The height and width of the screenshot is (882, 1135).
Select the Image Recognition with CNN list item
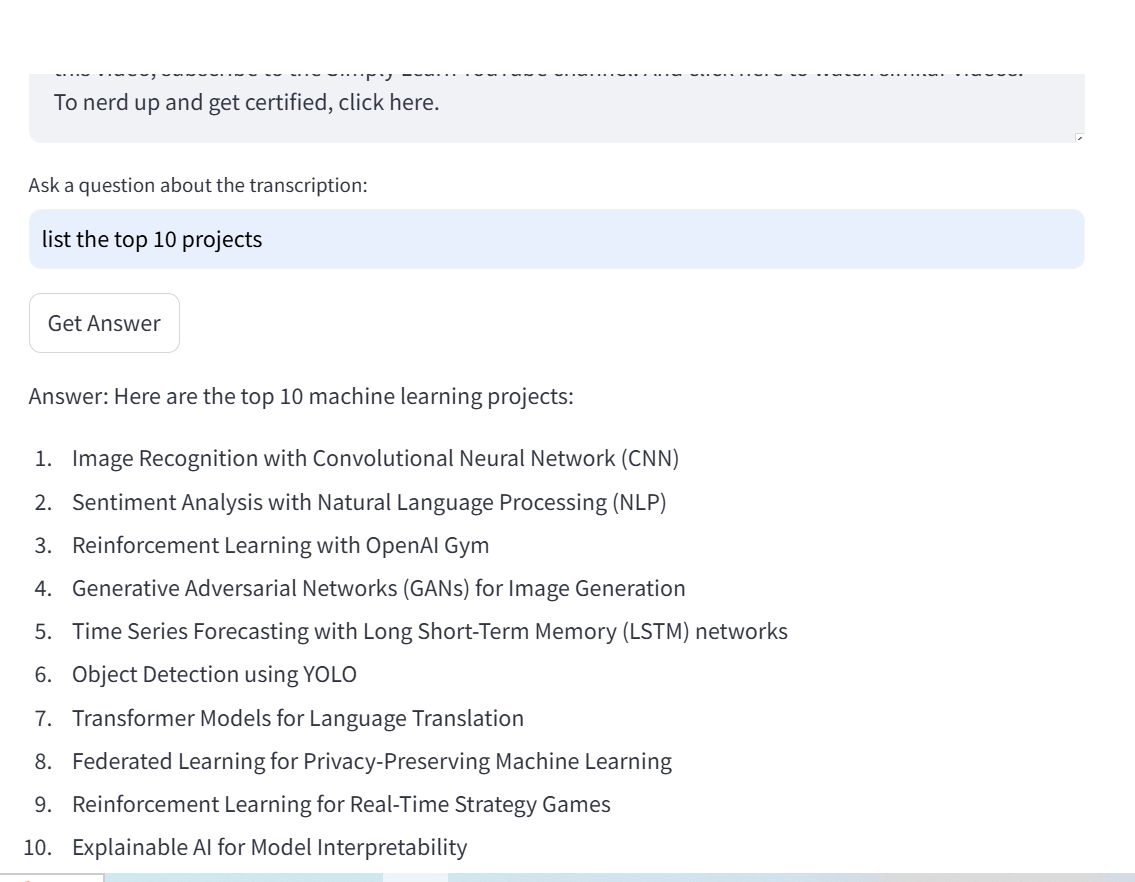tap(375, 458)
